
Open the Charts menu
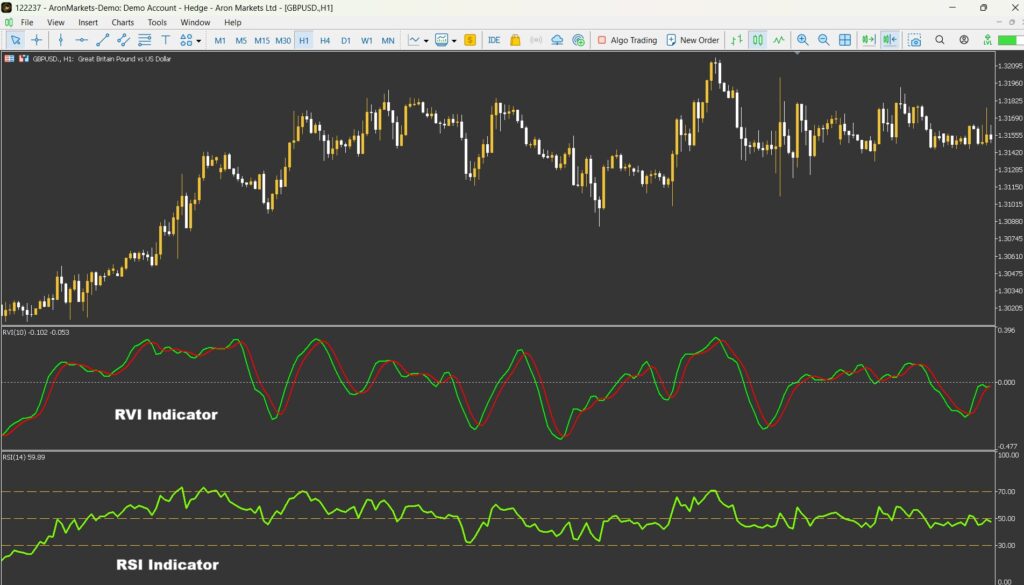click(123, 22)
